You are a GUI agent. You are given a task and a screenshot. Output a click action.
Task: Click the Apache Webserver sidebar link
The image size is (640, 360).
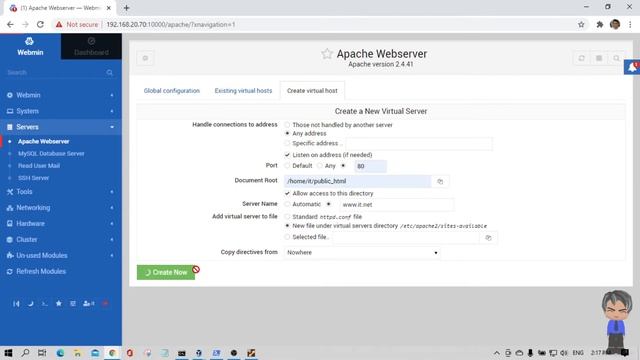(x=44, y=142)
